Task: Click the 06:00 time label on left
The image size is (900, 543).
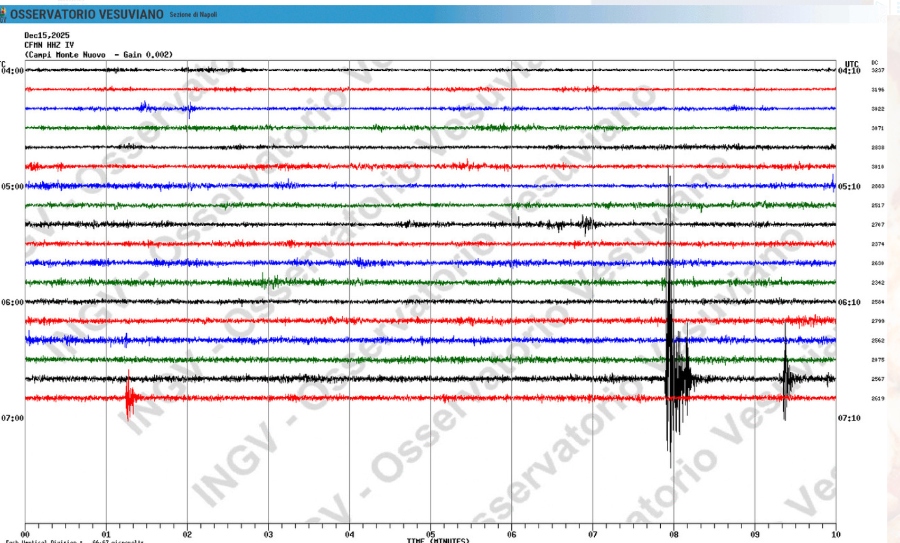Action: click(x=12, y=302)
